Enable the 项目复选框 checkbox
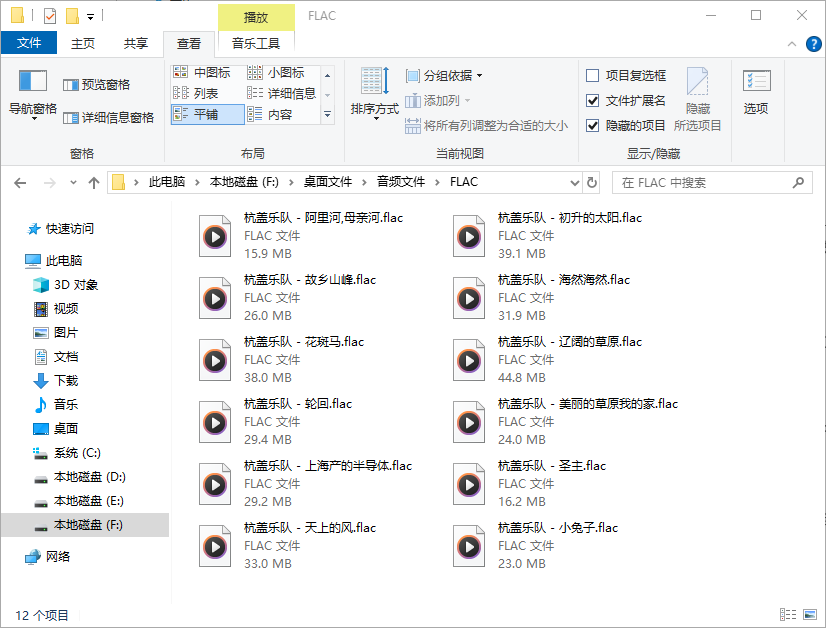Viewport: 826px width, 628px height. click(x=592, y=75)
